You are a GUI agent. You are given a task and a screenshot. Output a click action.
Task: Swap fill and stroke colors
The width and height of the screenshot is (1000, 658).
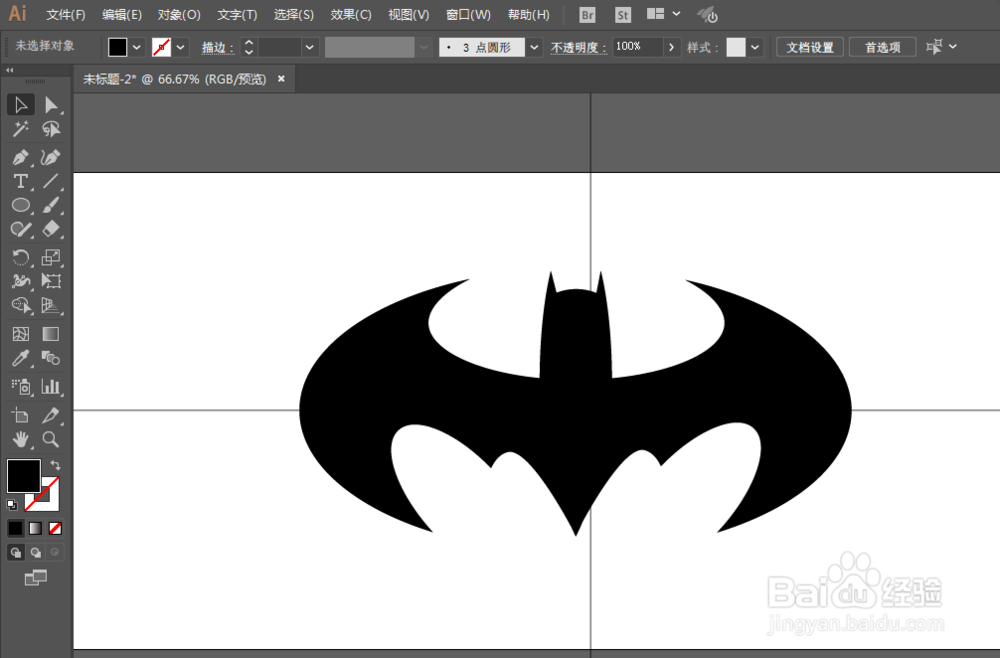tap(57, 463)
